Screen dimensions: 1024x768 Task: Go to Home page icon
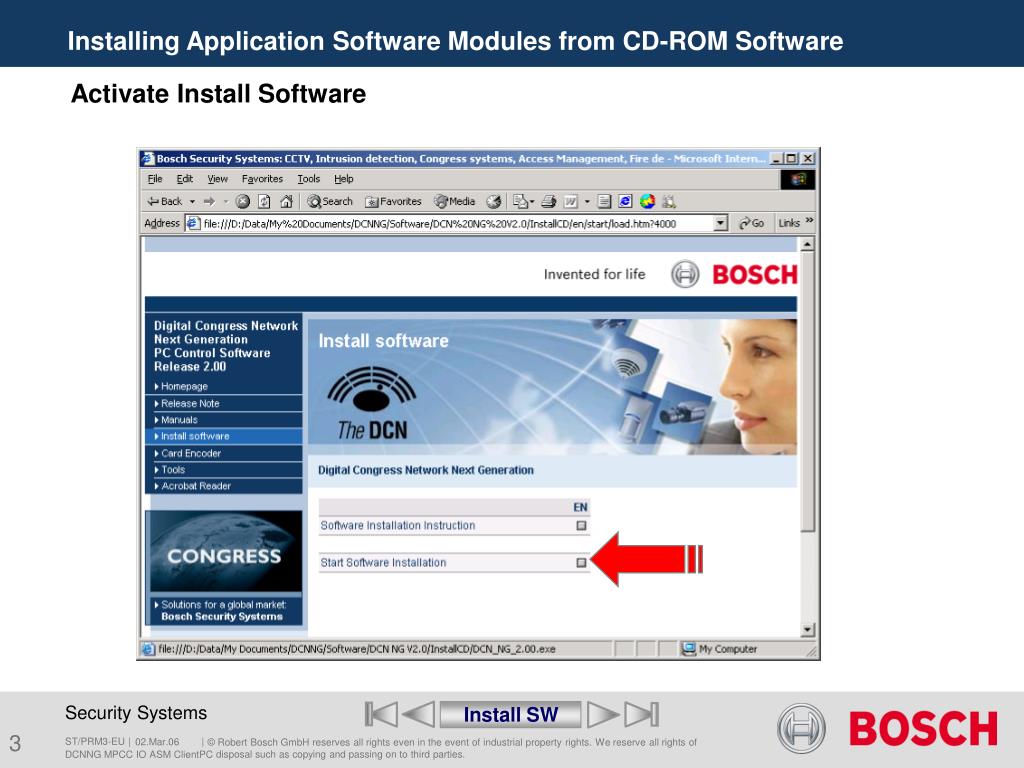coord(286,202)
